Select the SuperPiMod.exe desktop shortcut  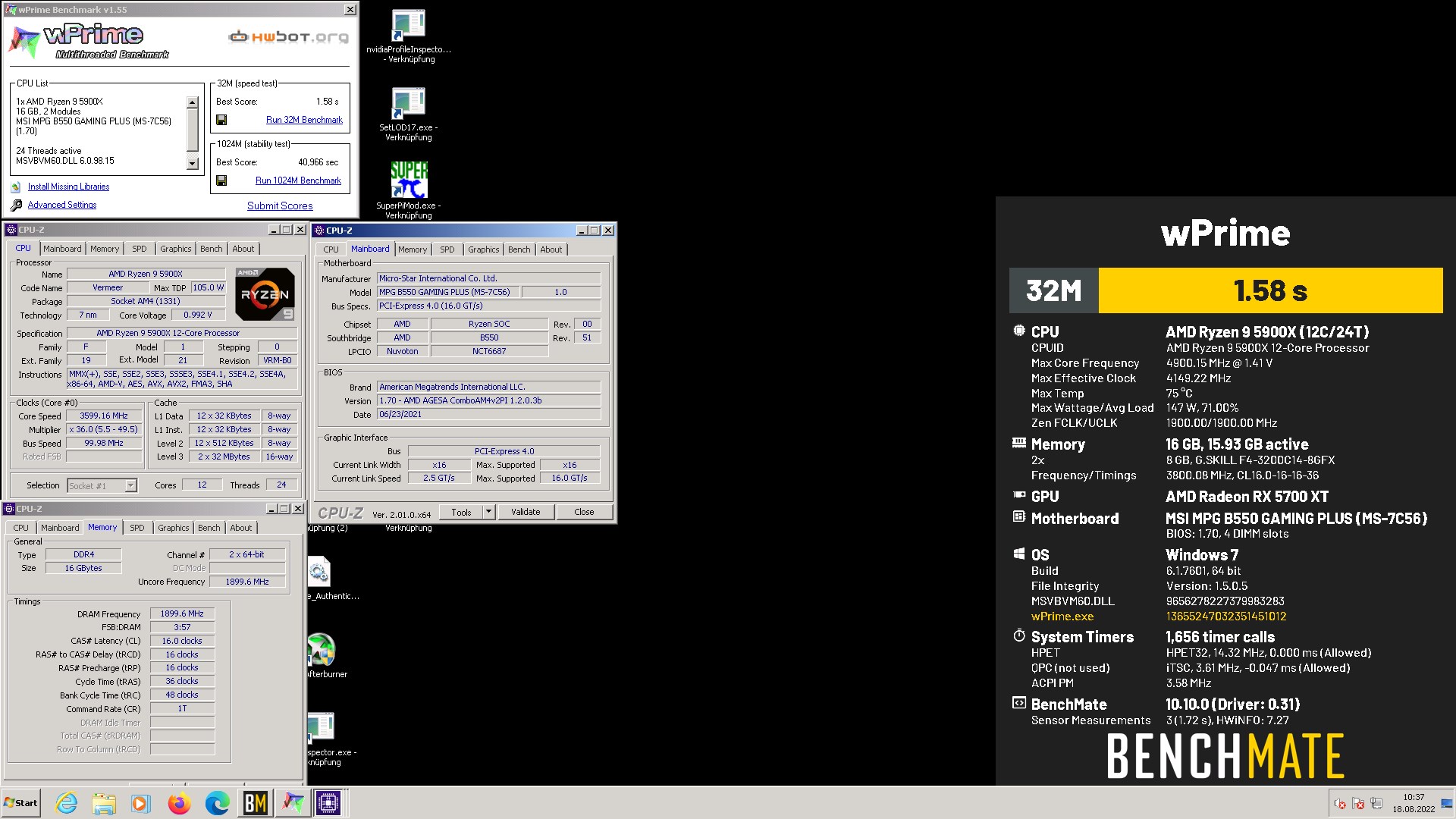(409, 191)
